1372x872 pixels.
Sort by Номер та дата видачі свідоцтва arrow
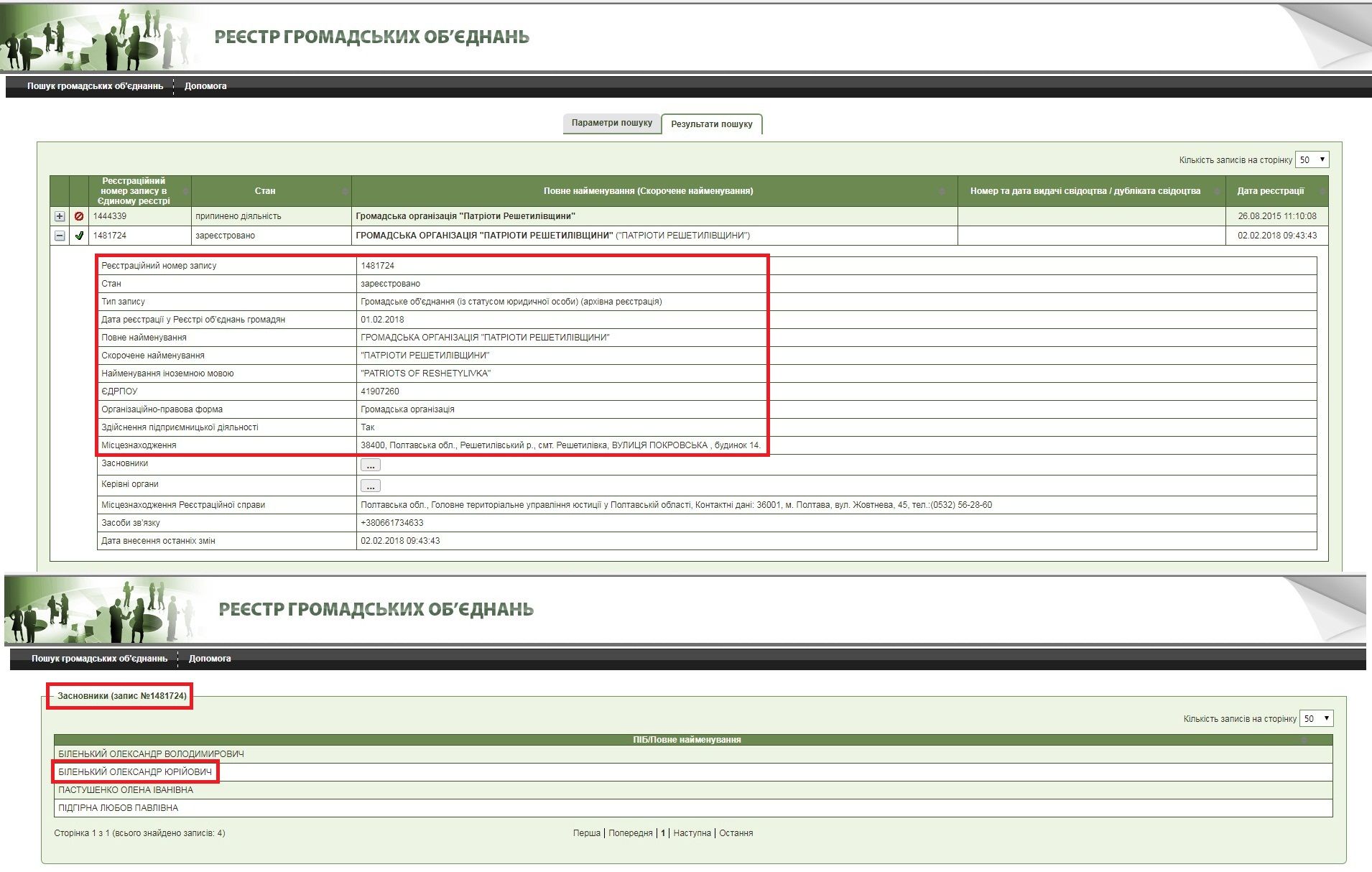[1217, 191]
